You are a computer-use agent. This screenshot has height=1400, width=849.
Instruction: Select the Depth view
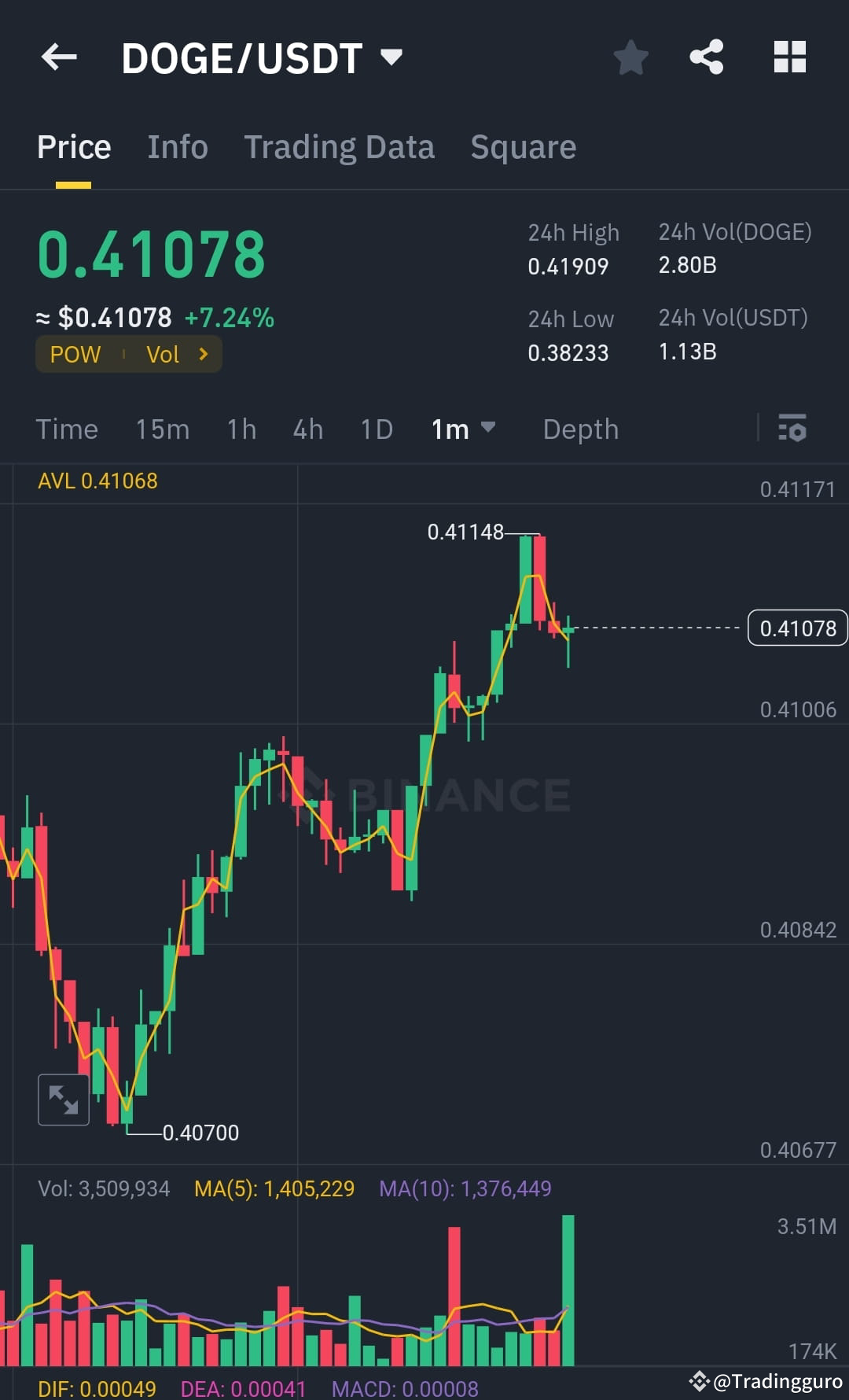point(580,429)
